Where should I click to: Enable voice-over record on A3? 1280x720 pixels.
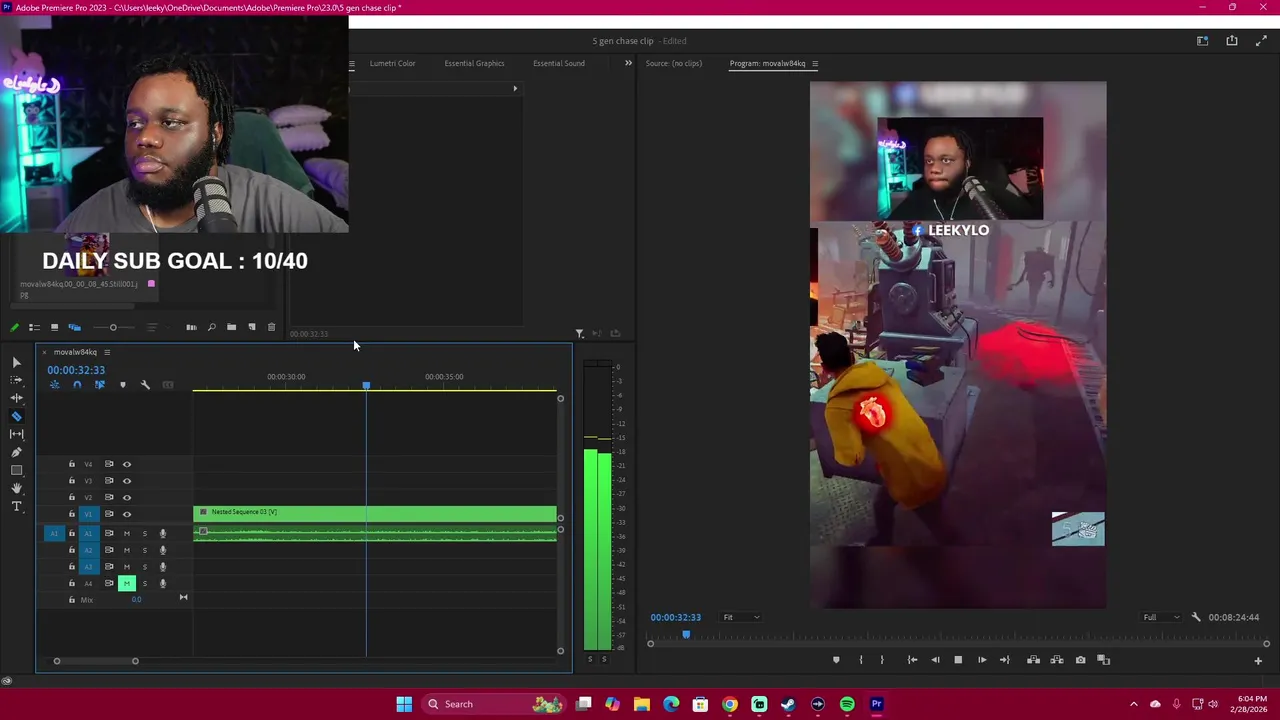click(162, 567)
